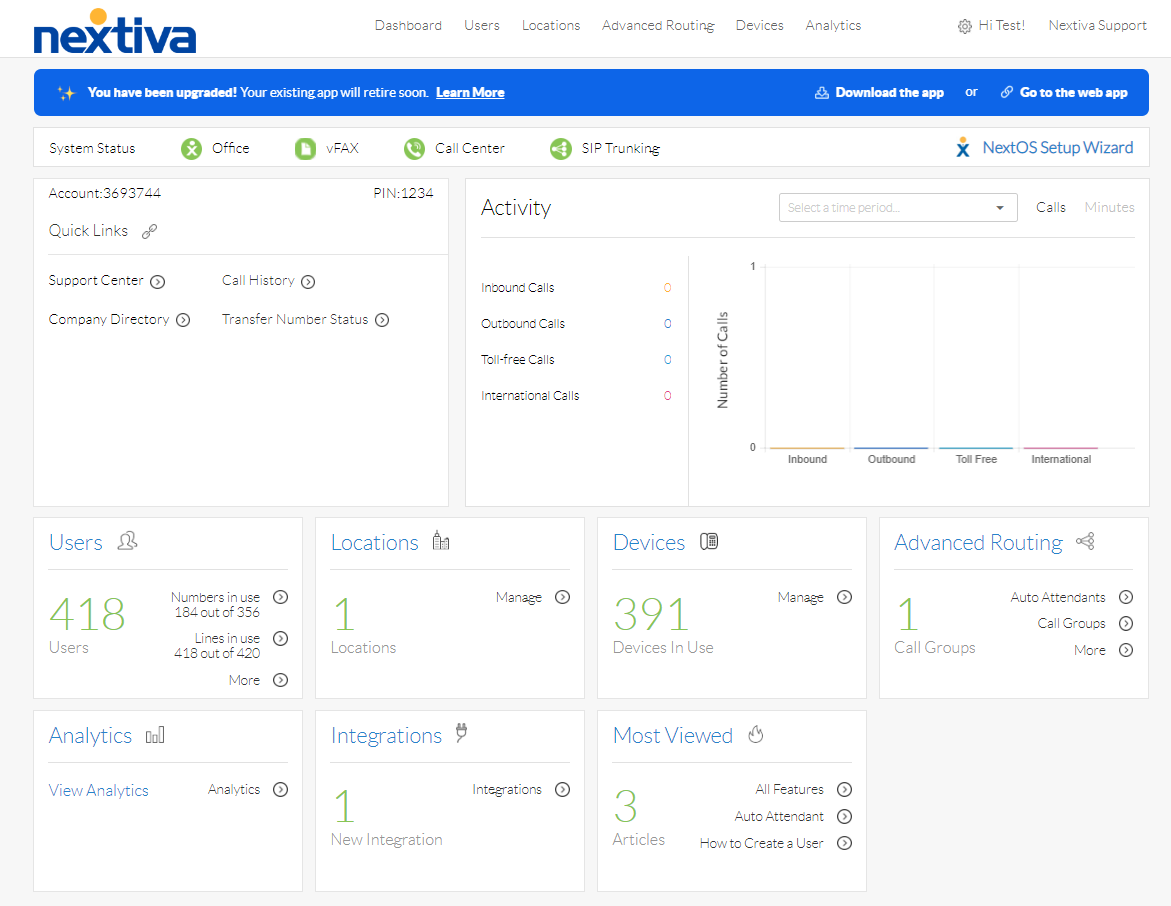Click the Auto Attendant article arrow
Screen dimensions: 1171x906
point(844,816)
